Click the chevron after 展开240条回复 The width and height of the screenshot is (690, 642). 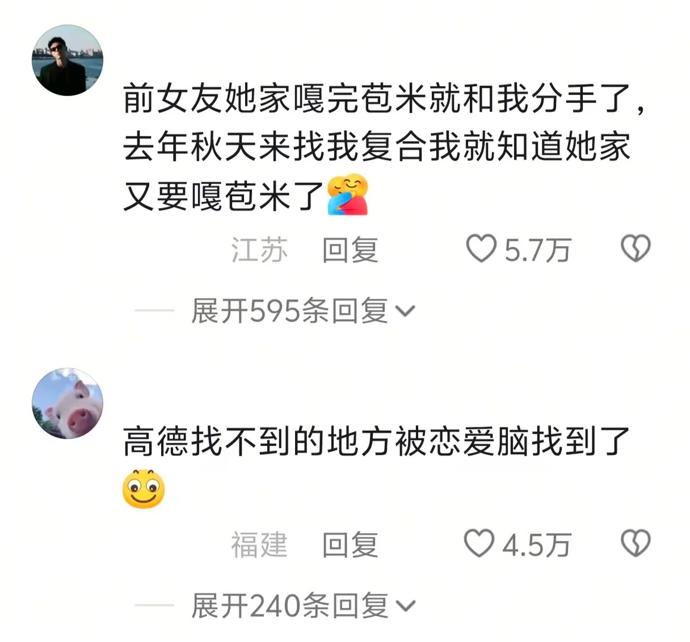405,606
